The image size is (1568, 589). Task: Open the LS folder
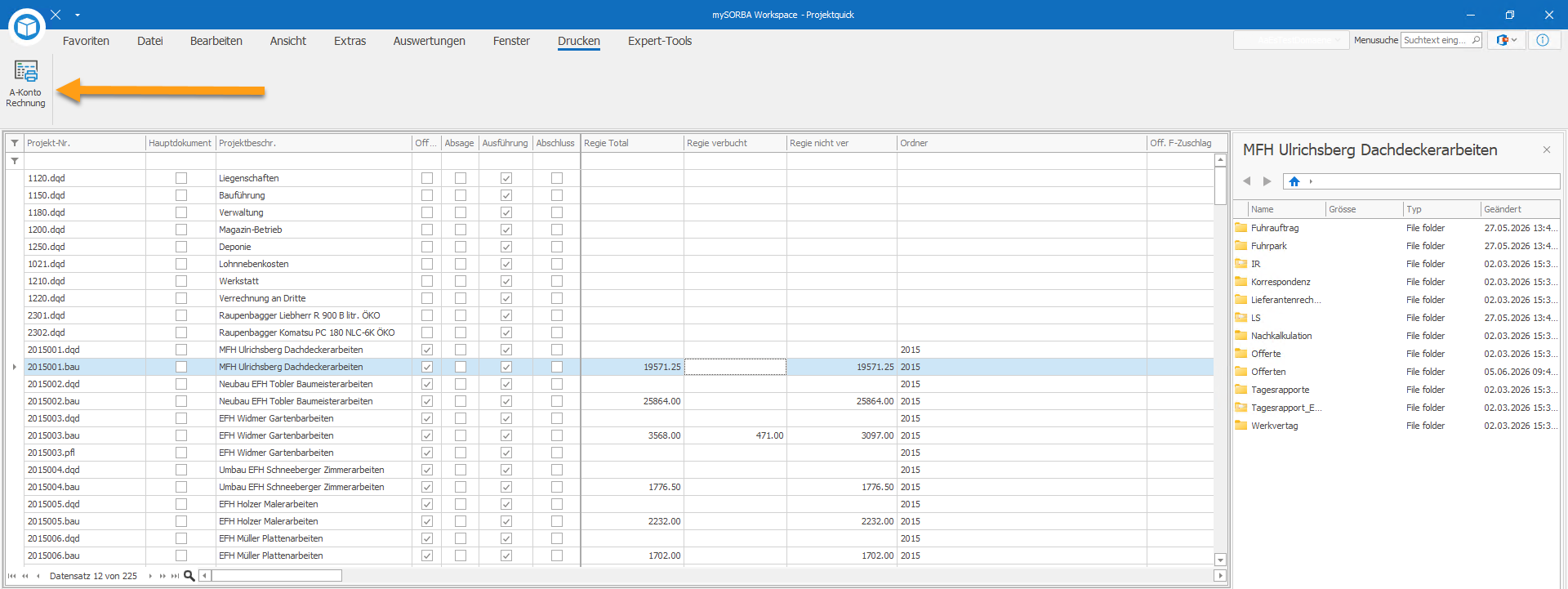coord(1255,318)
